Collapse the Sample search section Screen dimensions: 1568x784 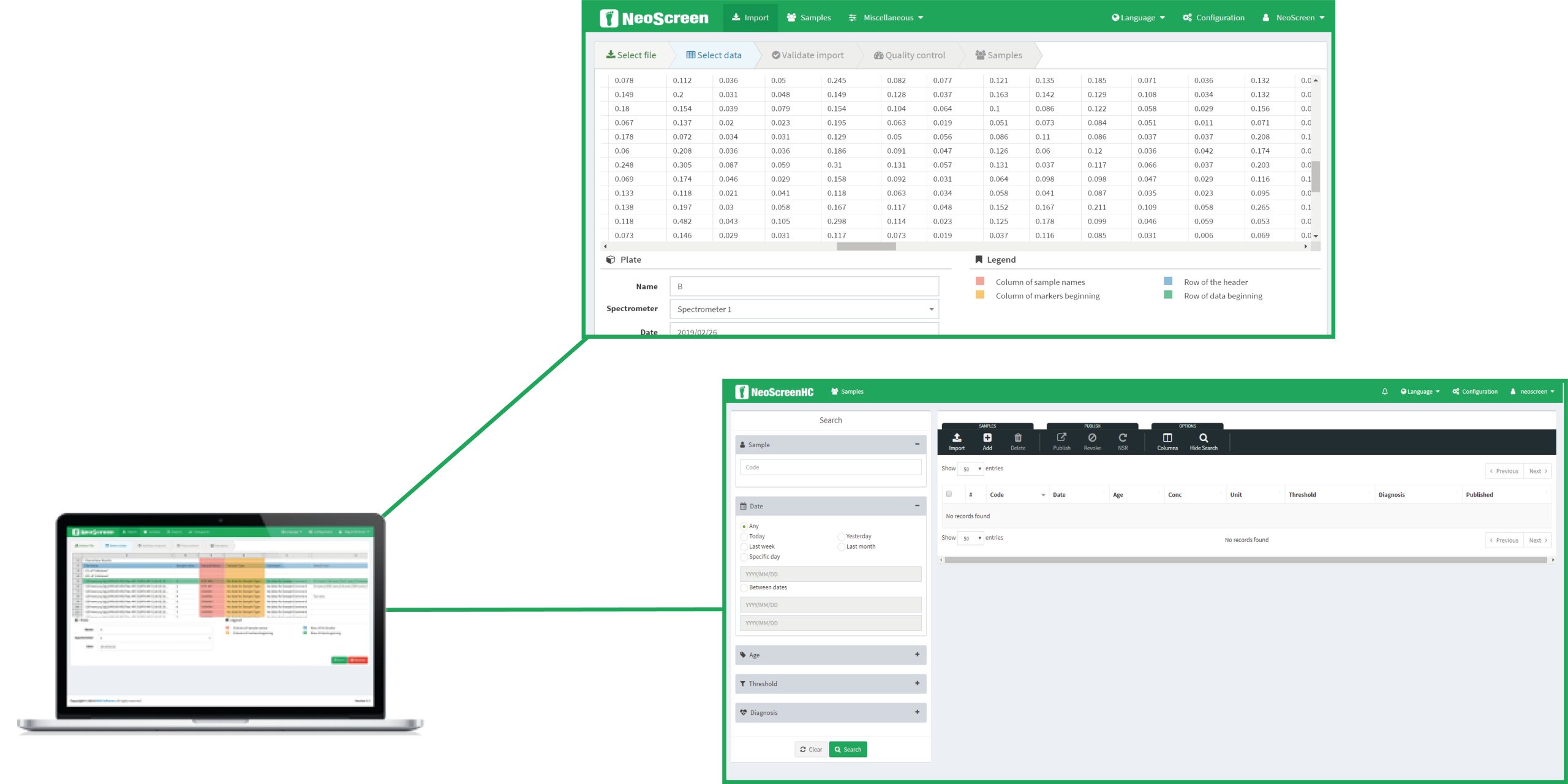pos(917,445)
